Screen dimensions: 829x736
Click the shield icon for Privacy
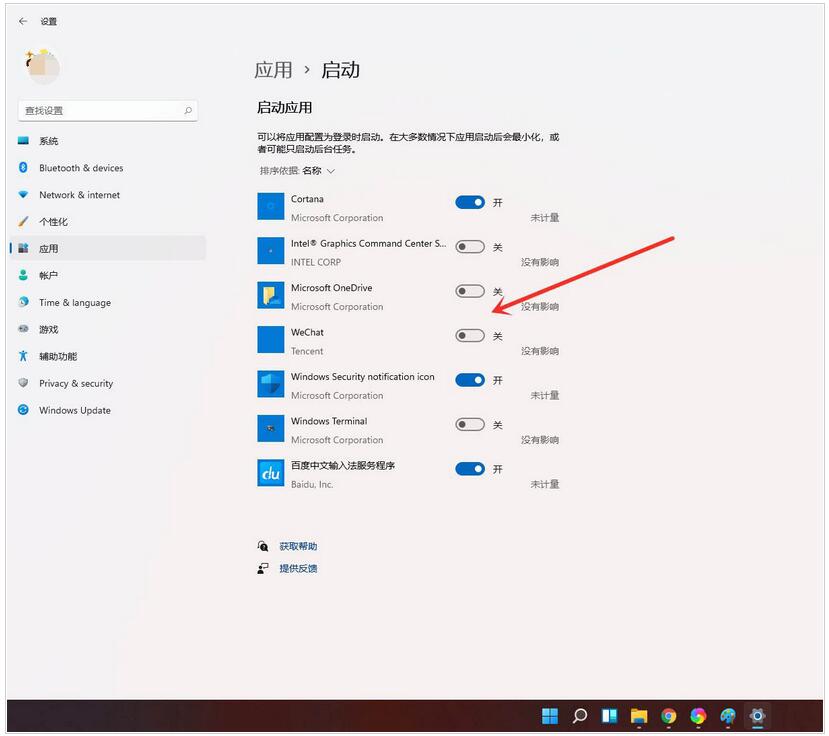[x=23, y=383]
